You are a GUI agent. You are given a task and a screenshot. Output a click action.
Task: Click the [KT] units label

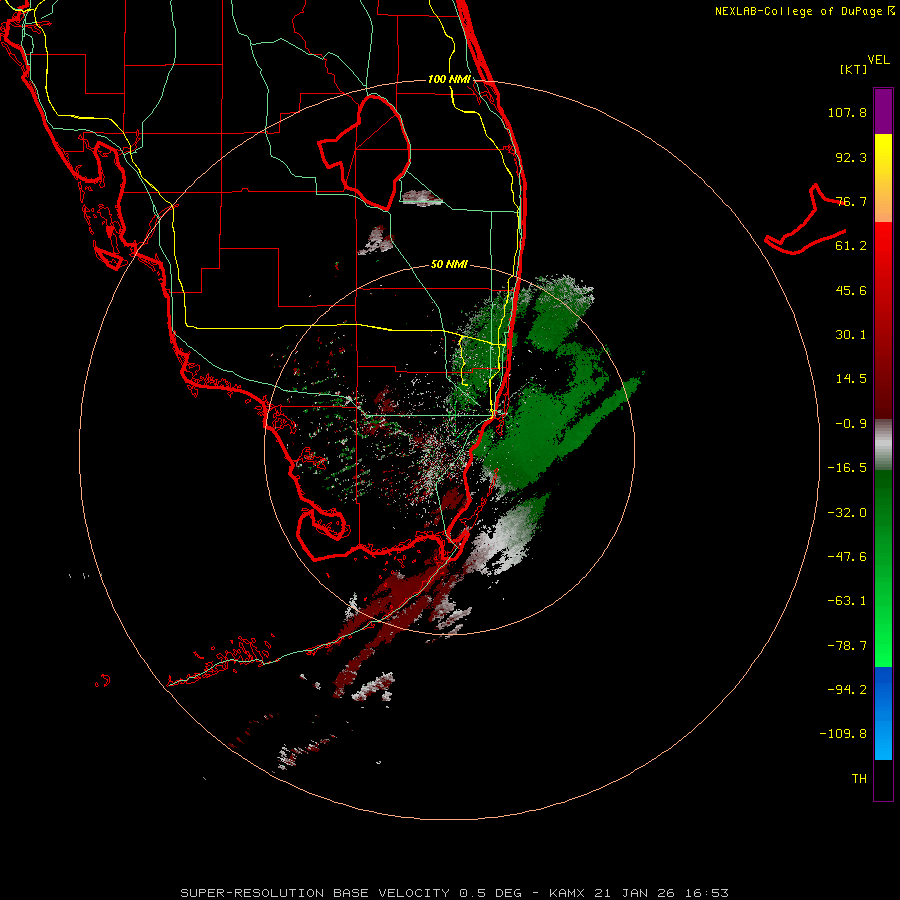854,69
